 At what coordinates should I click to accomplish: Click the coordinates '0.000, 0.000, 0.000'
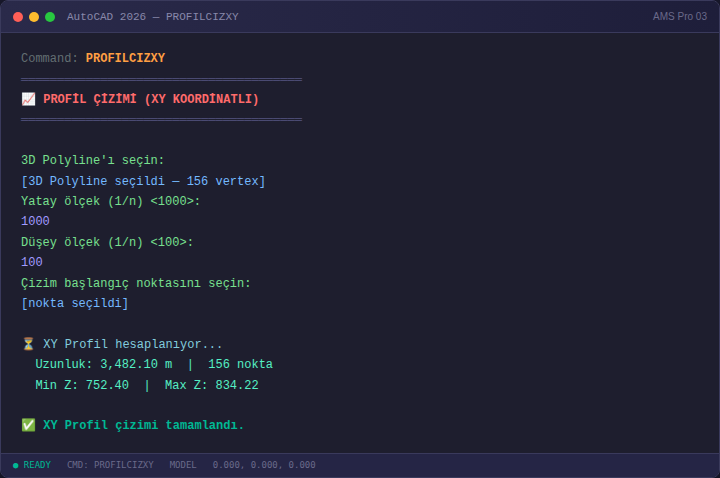coord(264,465)
